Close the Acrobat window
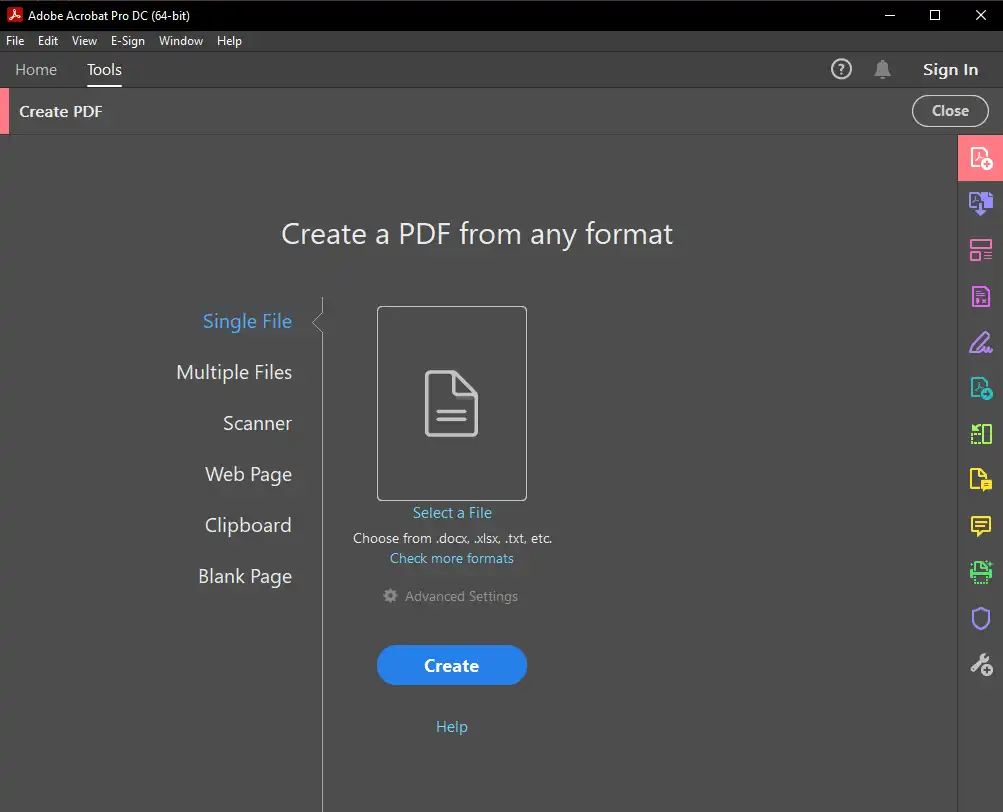 click(981, 15)
